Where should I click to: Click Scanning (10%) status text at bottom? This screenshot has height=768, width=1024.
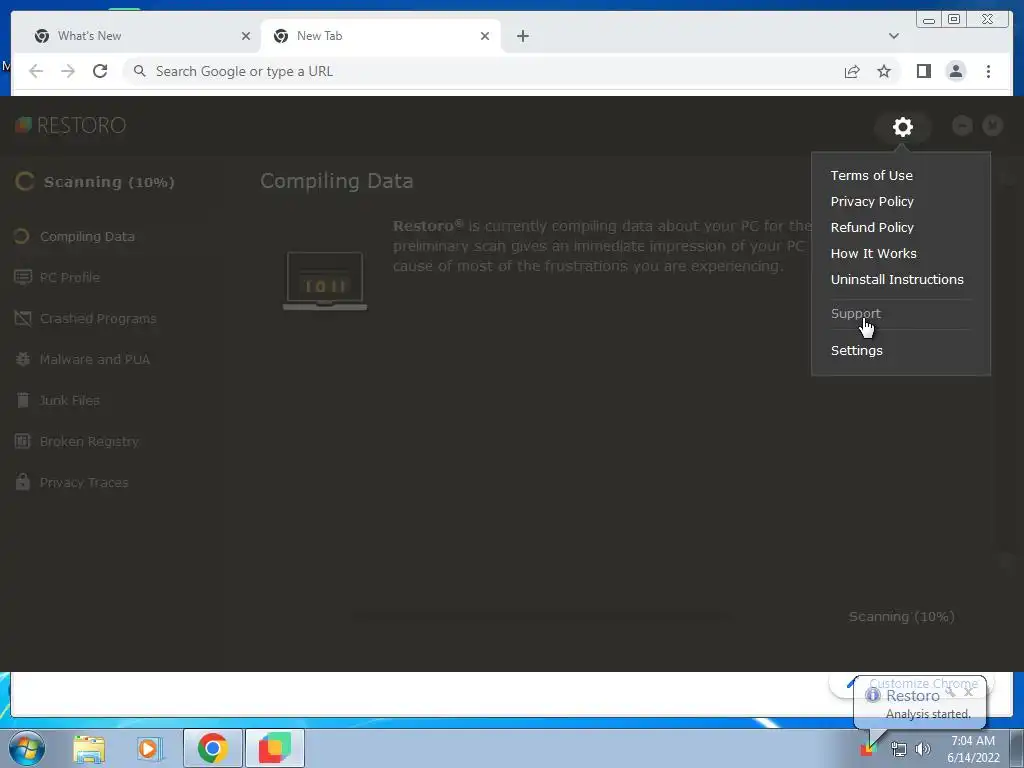(901, 616)
